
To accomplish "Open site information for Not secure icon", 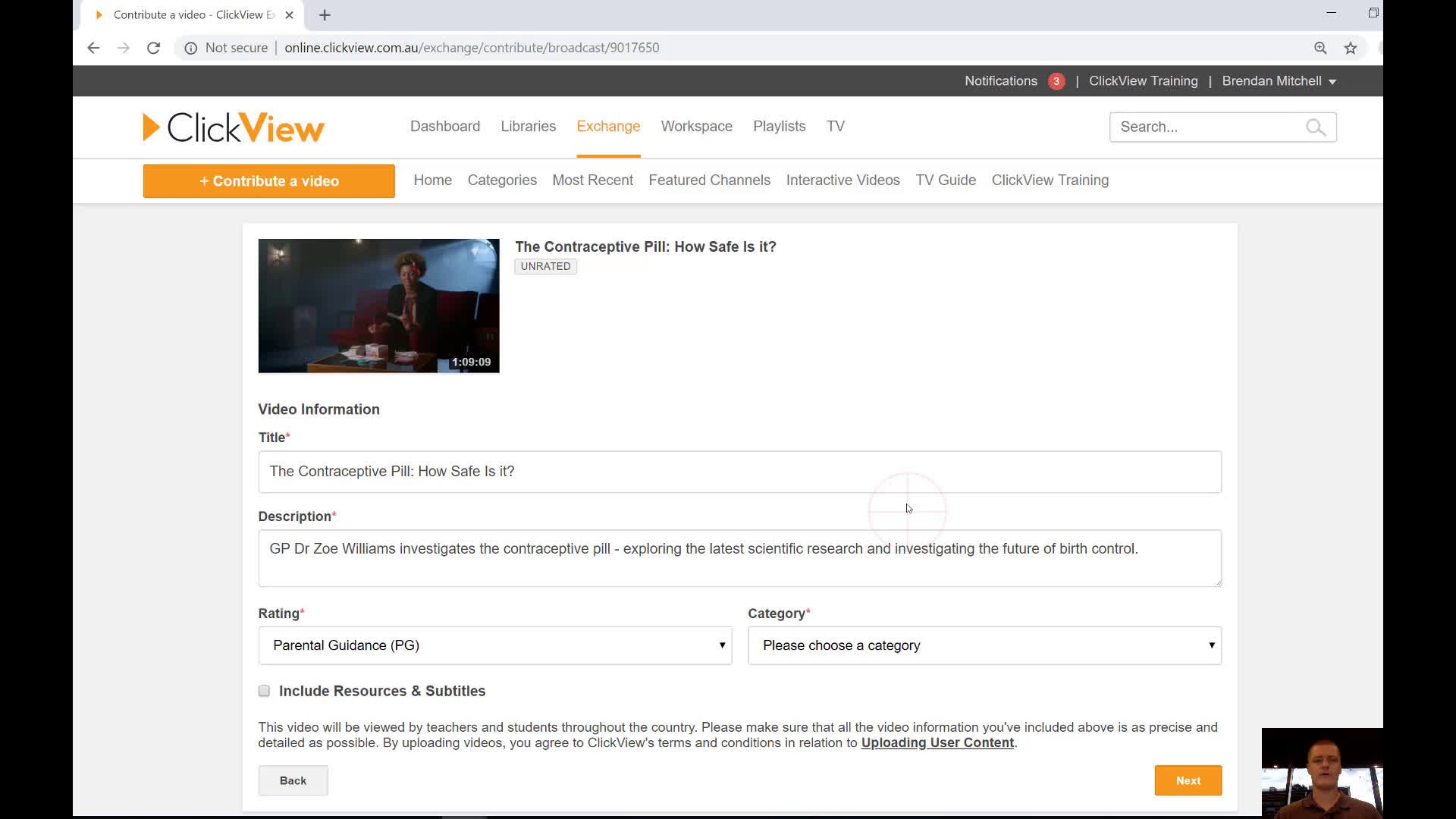I will pyautogui.click(x=191, y=48).
